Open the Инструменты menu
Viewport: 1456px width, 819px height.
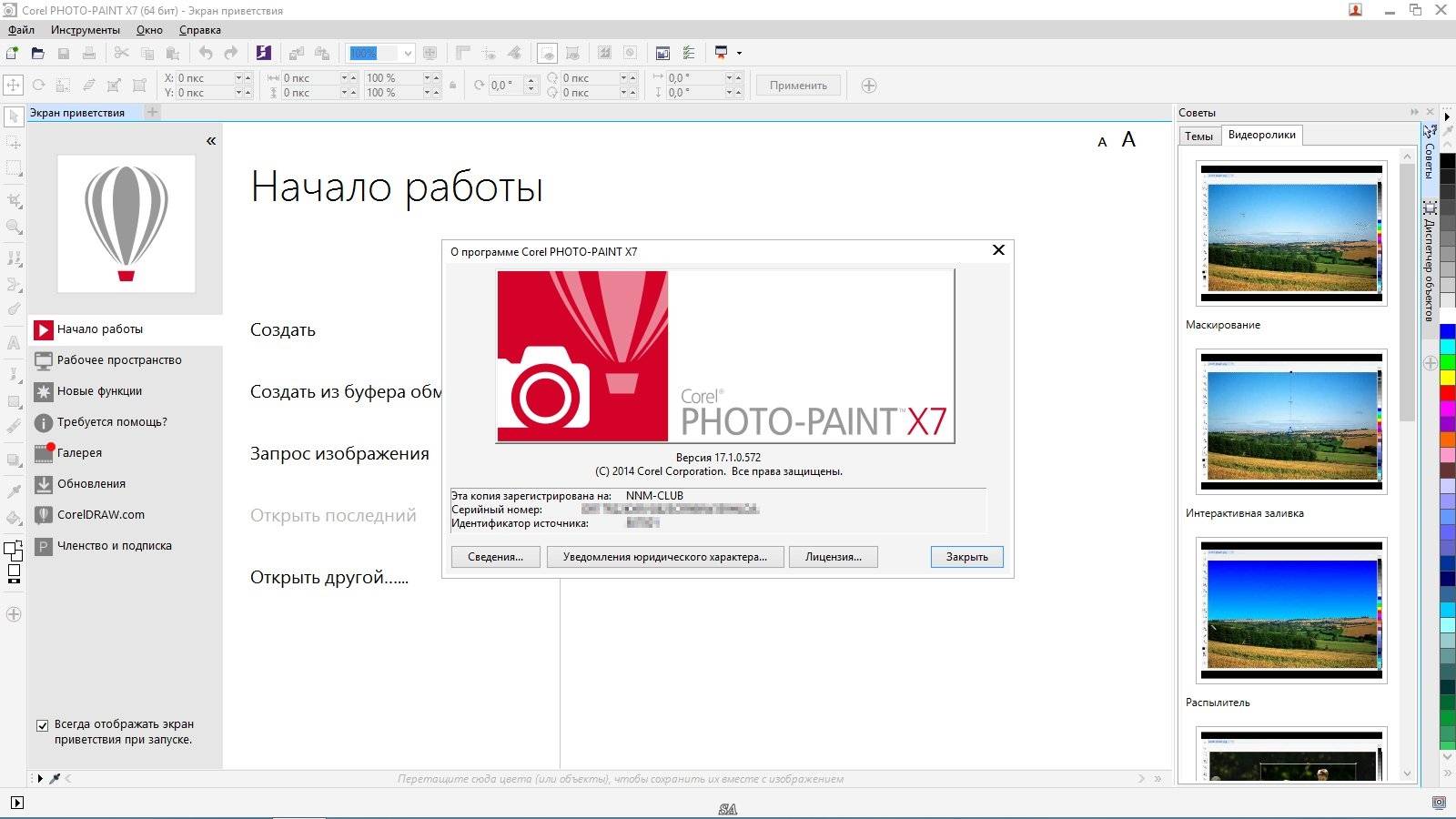(x=86, y=30)
